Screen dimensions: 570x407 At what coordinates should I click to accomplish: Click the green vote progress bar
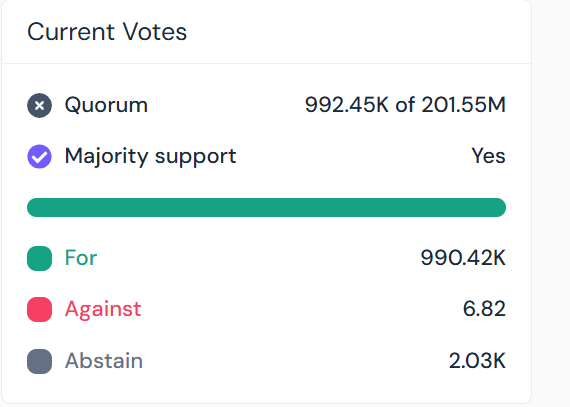tap(266, 207)
